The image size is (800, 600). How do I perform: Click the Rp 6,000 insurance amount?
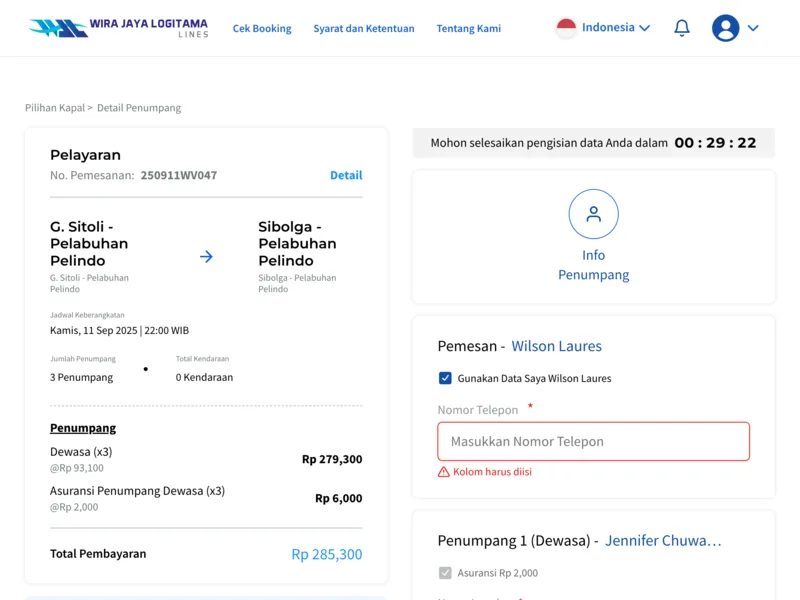pos(339,498)
